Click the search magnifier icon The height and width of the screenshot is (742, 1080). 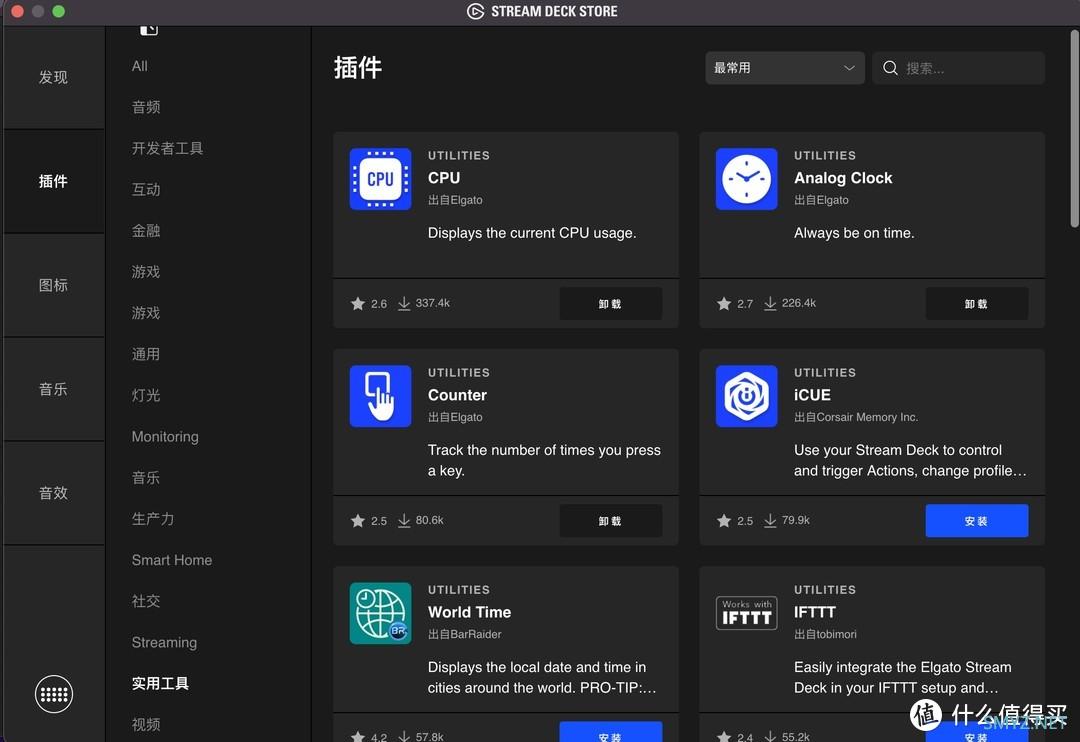pyautogui.click(x=890, y=68)
